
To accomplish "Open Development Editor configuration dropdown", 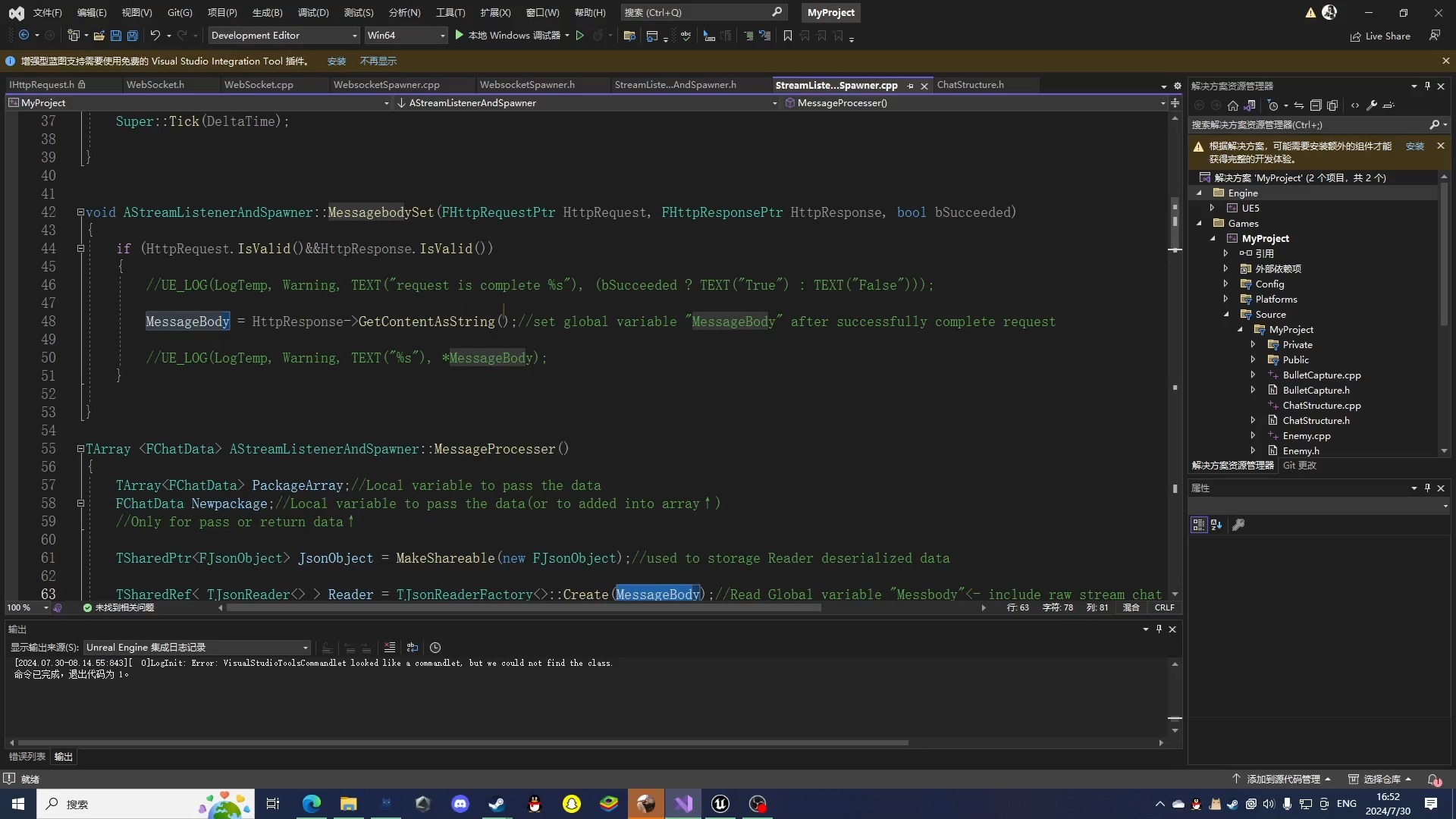I will (284, 36).
